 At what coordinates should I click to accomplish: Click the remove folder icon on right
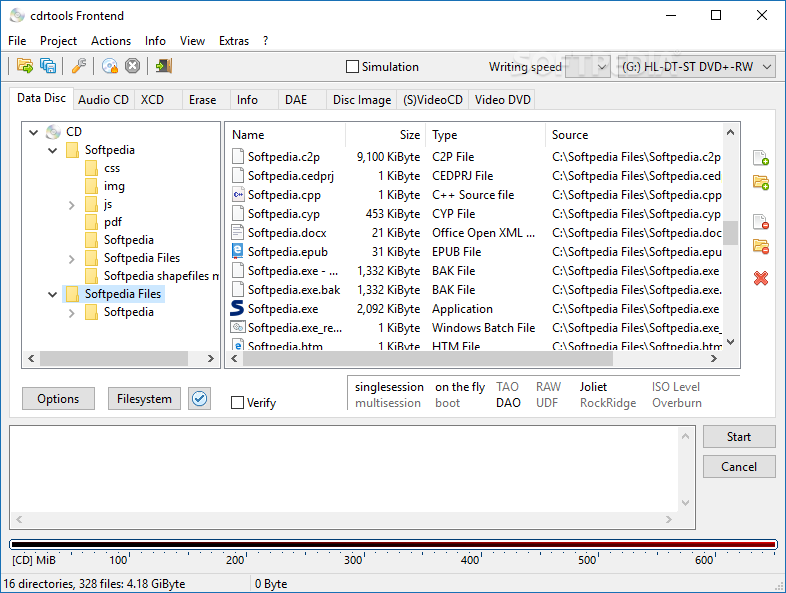(761, 246)
